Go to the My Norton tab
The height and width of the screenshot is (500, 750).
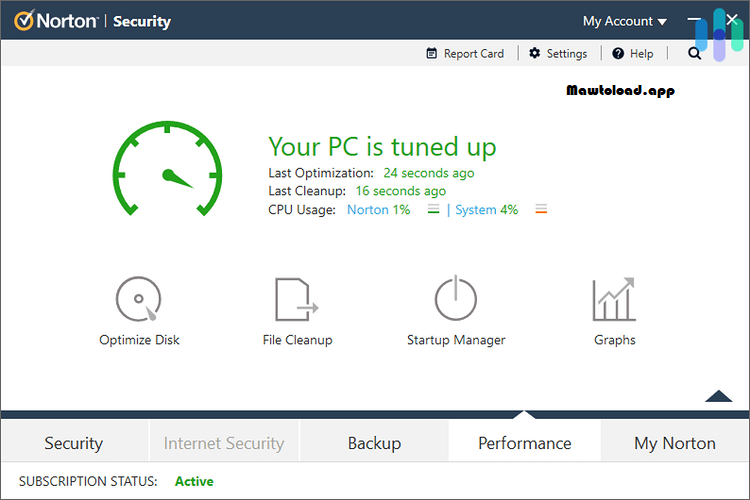tap(674, 443)
